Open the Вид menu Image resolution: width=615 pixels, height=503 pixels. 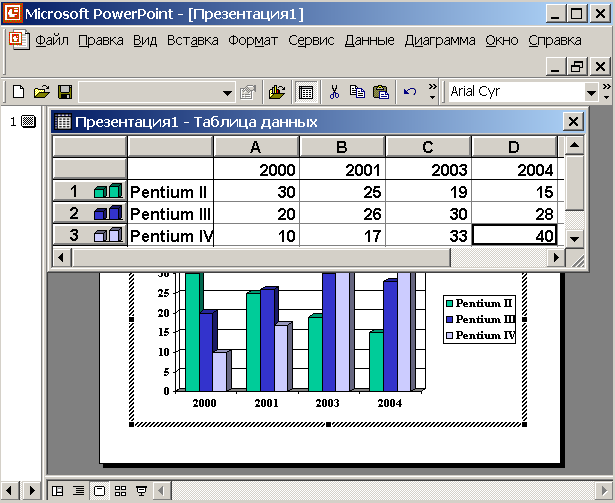145,40
